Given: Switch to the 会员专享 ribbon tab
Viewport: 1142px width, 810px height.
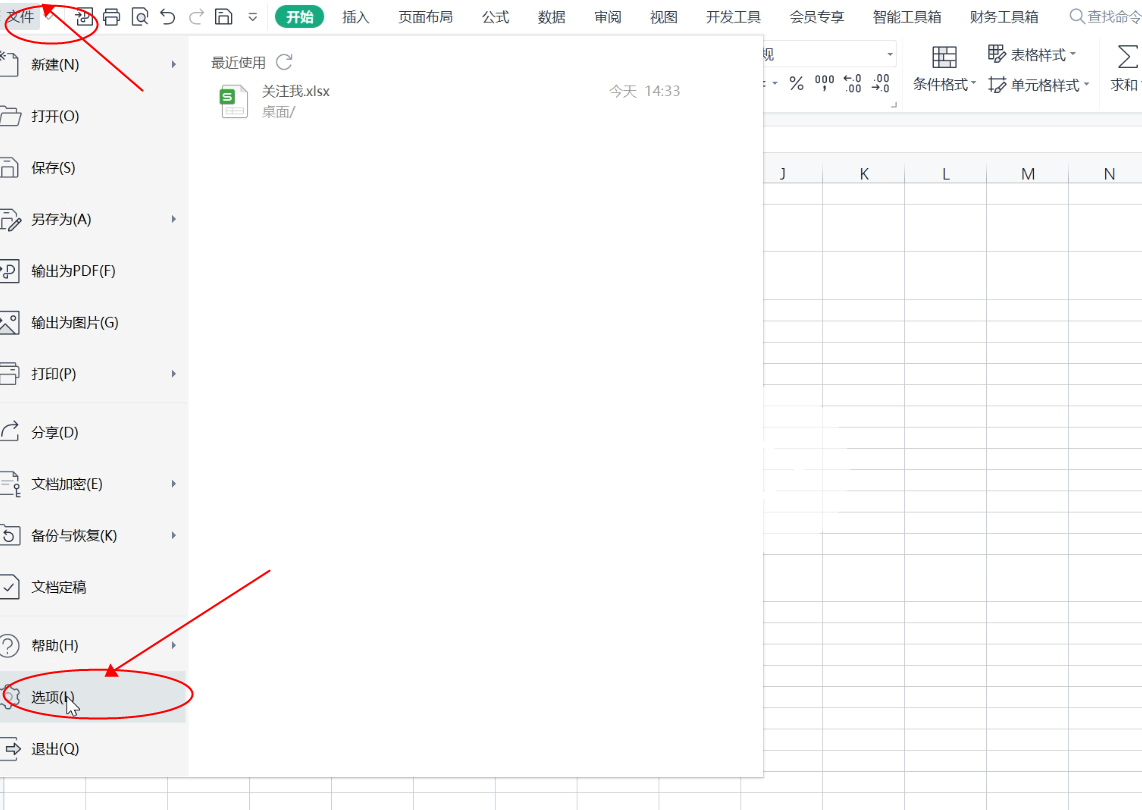Looking at the screenshot, I should (816, 17).
